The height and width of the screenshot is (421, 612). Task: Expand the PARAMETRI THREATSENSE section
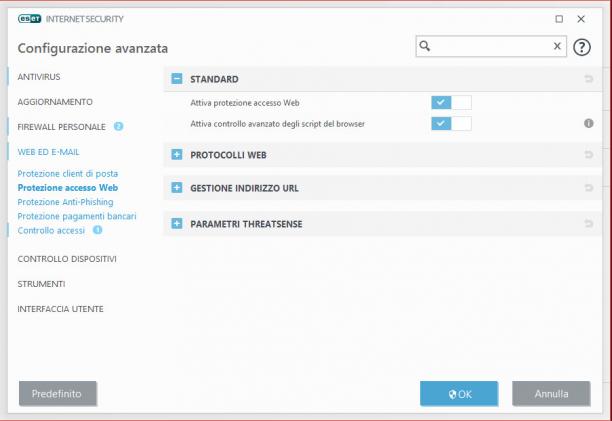point(177,224)
